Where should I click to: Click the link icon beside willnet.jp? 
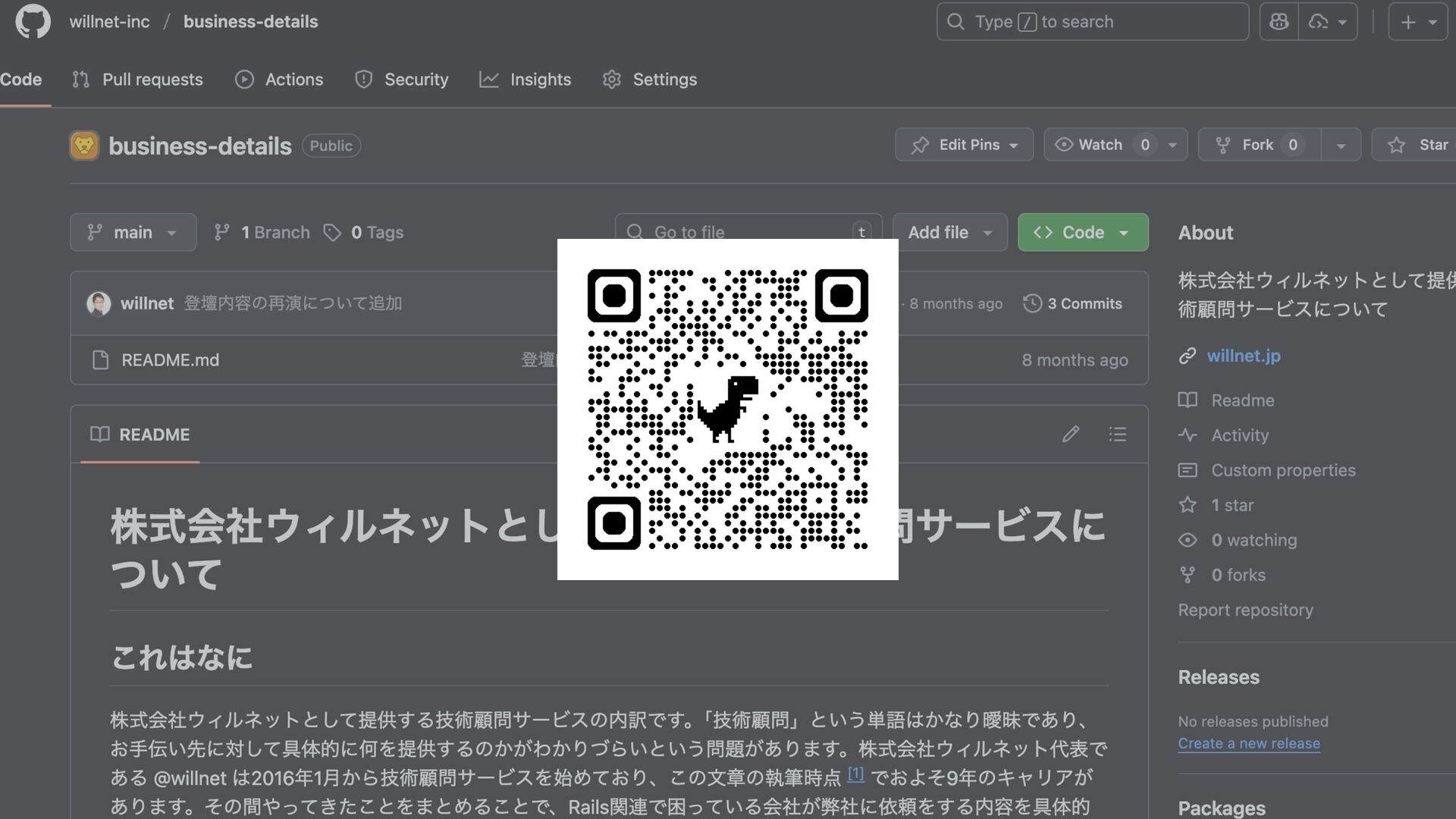pos(1188,356)
